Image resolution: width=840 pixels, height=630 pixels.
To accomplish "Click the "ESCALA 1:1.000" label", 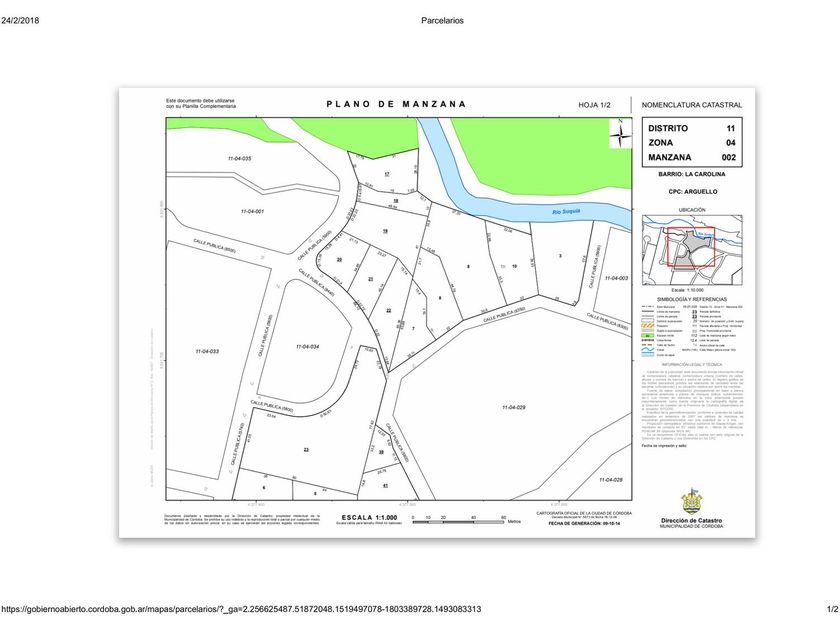I will 370,518.
